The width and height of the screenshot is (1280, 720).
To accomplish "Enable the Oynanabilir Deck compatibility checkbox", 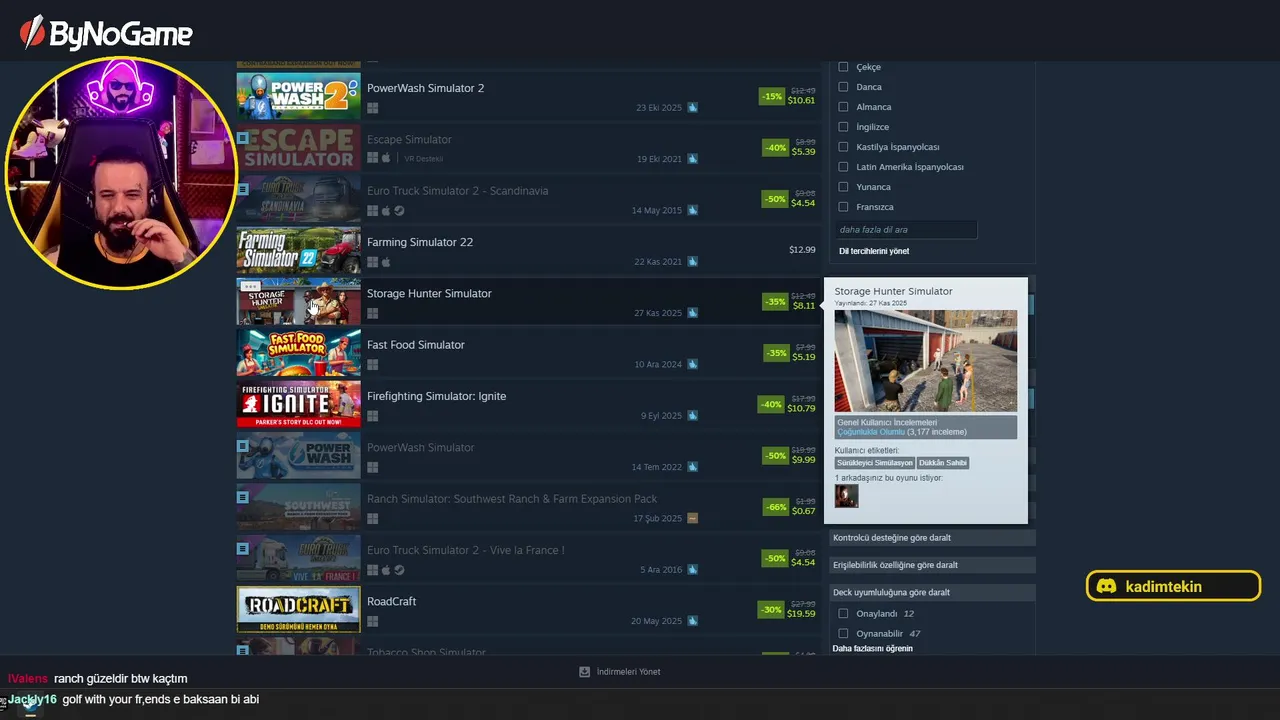I will 843,634.
